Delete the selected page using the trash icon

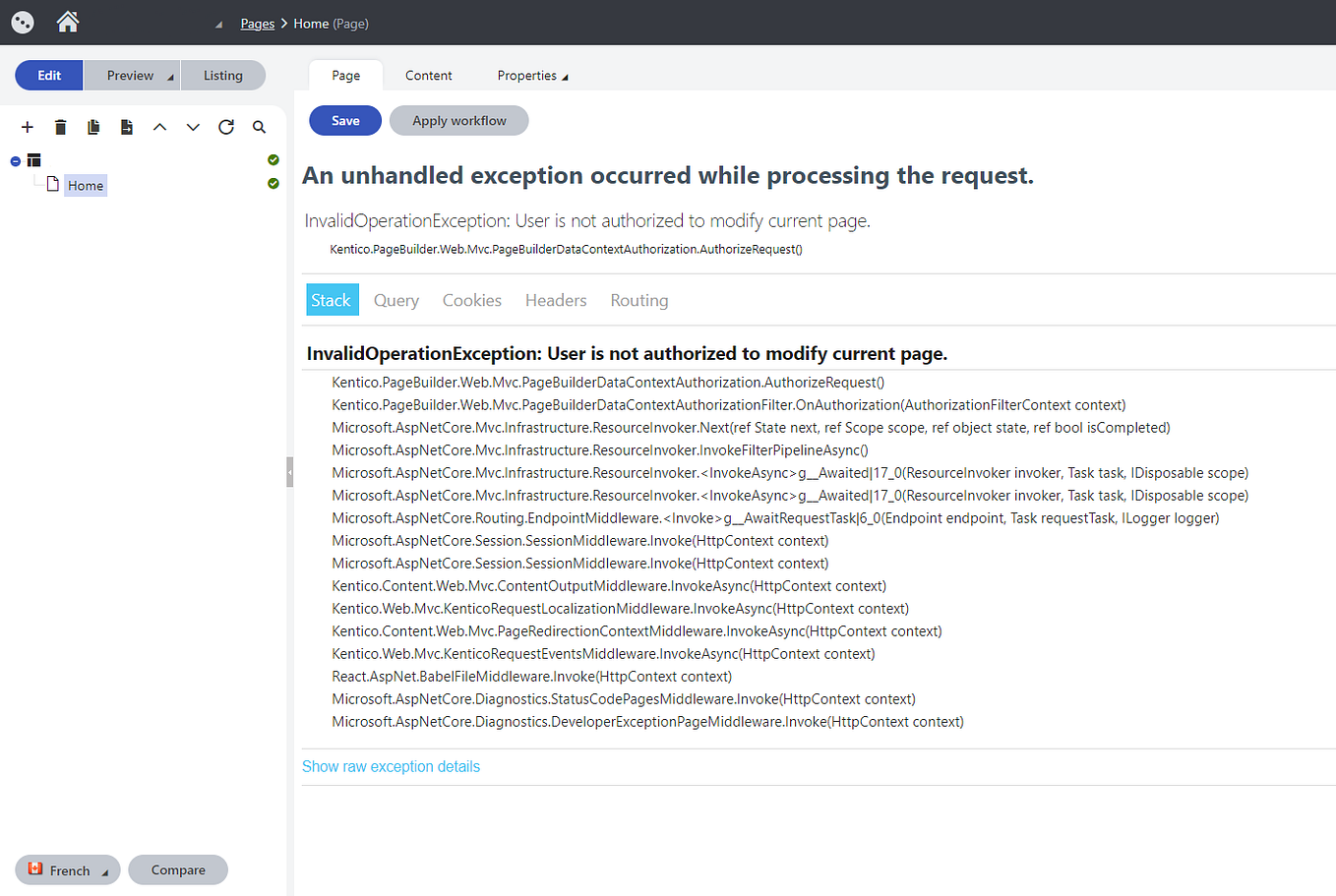(x=60, y=127)
